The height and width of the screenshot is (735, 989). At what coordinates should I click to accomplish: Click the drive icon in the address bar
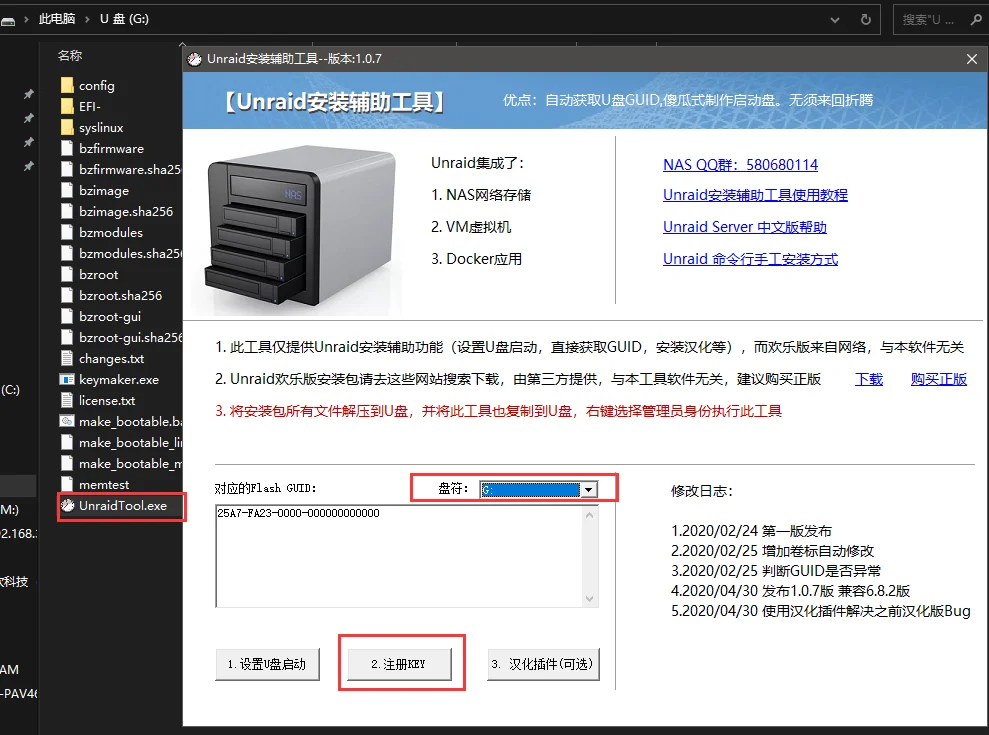point(8,21)
